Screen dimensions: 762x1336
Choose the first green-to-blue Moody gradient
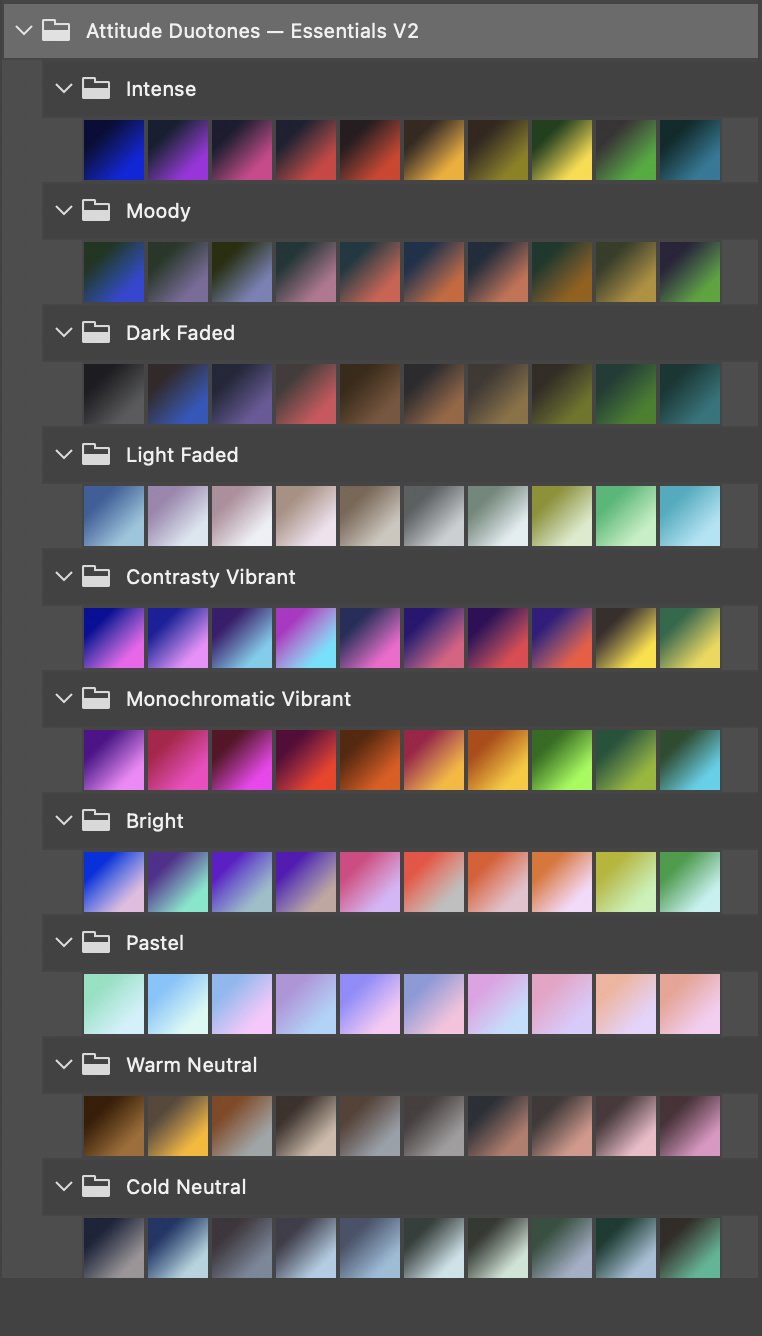(x=113, y=272)
